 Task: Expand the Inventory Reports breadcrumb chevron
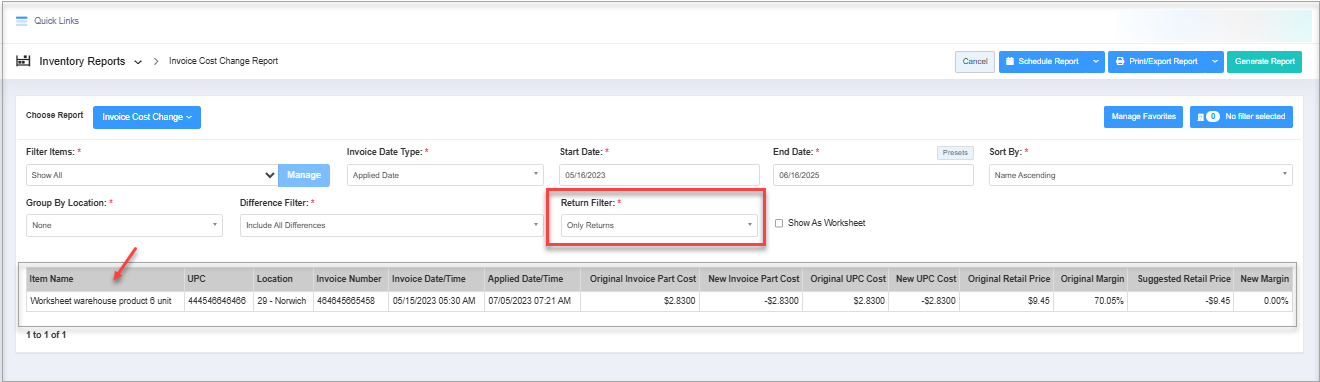point(138,62)
